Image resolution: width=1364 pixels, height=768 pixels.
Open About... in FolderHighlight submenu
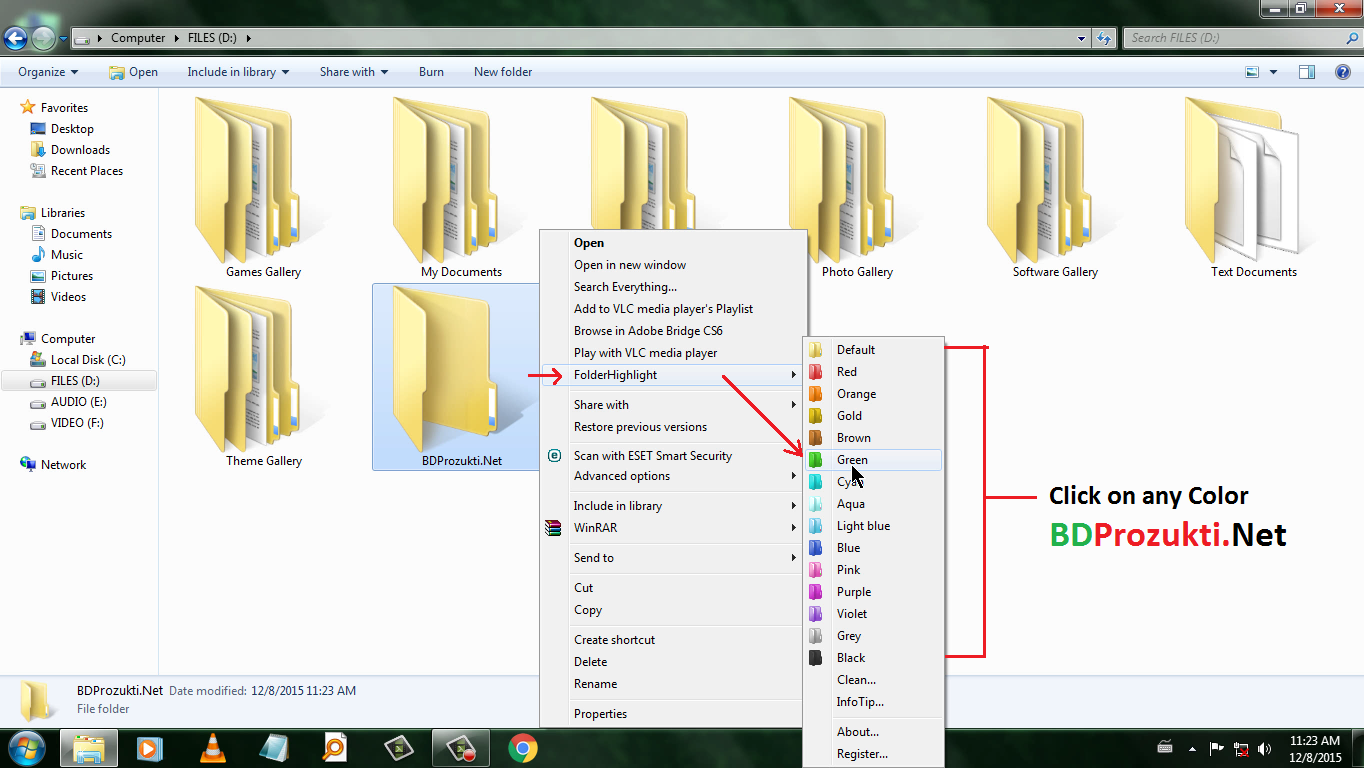click(873, 732)
